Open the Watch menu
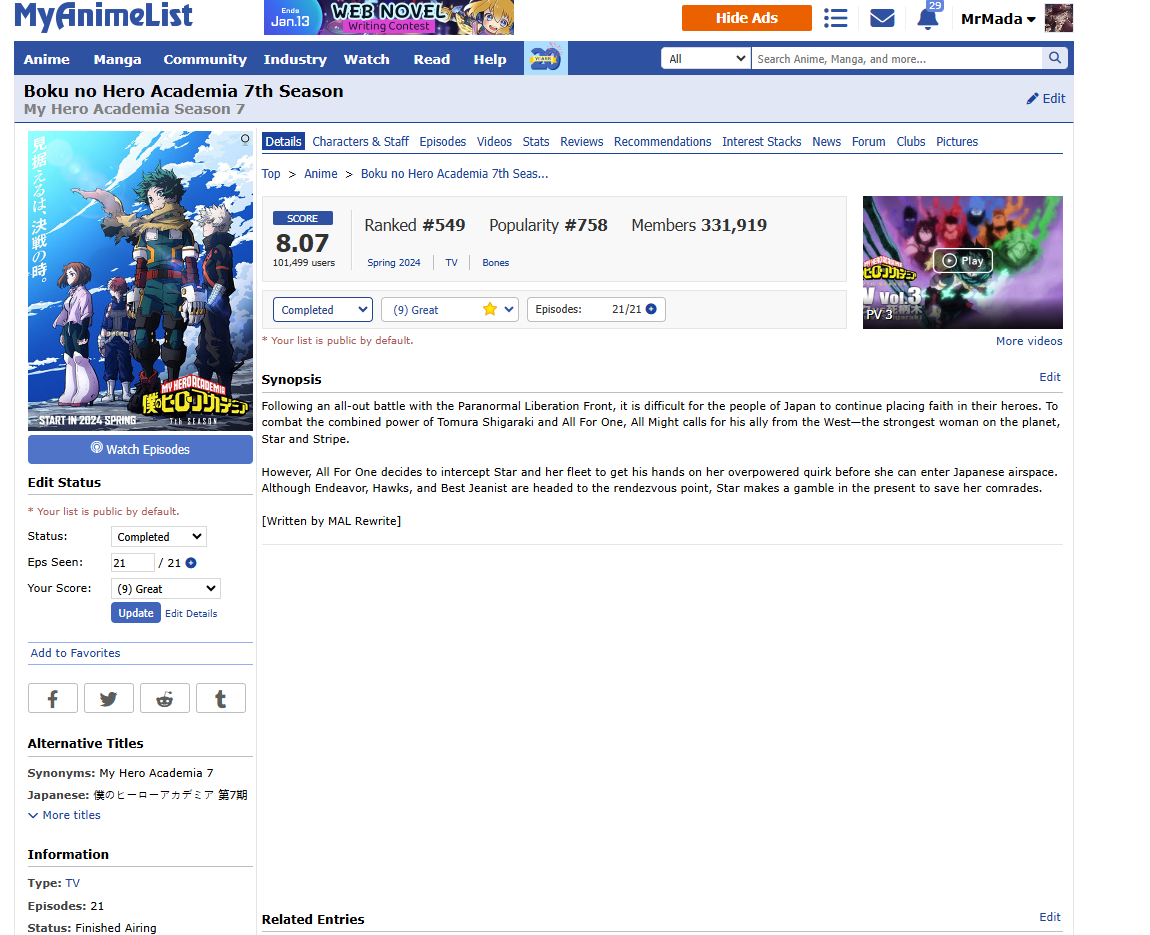Image resolution: width=1150 pixels, height=935 pixels. (367, 59)
